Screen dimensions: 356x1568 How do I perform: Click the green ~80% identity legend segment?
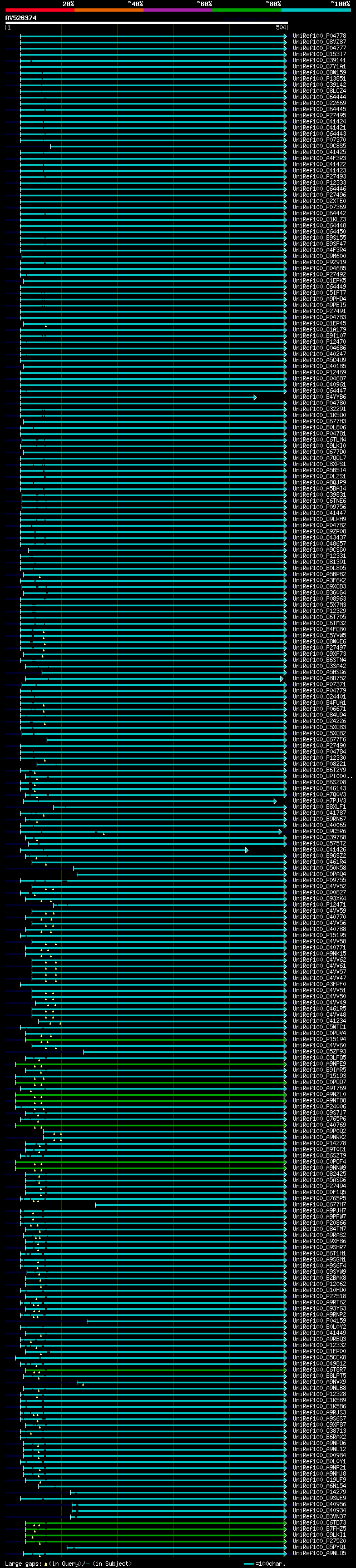(x=247, y=10)
